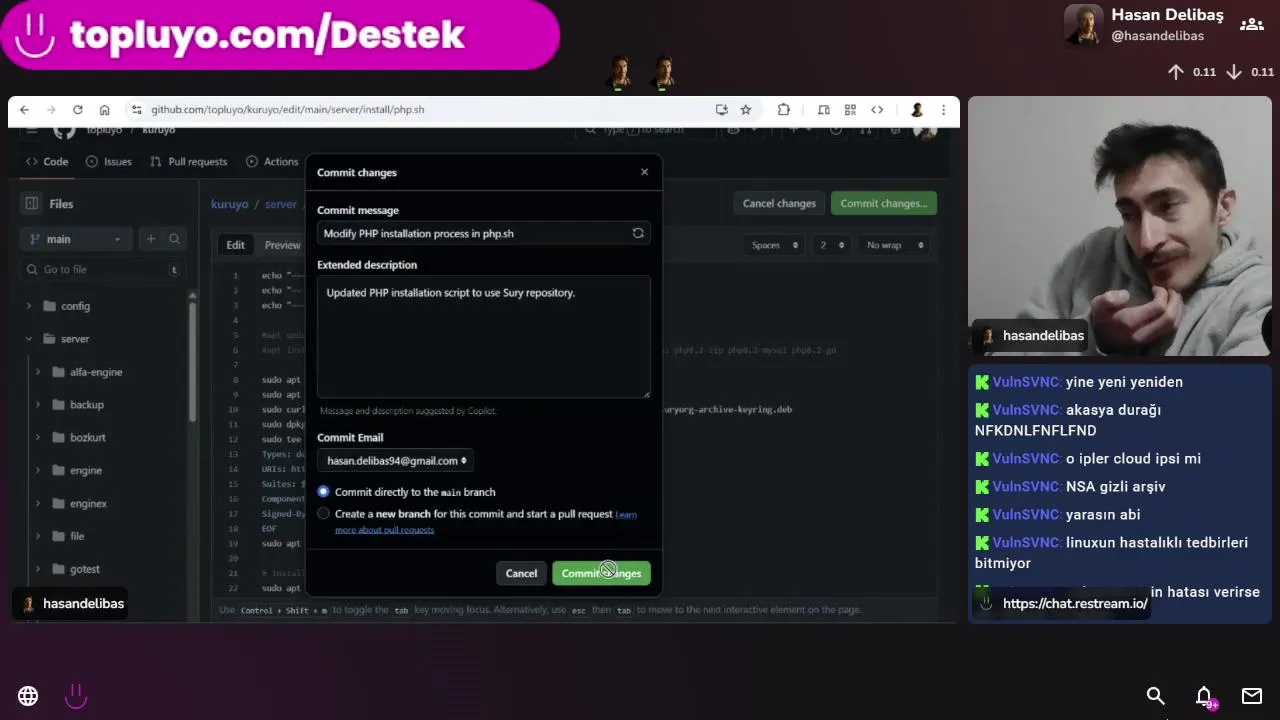This screenshot has width=1280, height=720.
Task: Click the browser address bar URL
Action: point(288,110)
